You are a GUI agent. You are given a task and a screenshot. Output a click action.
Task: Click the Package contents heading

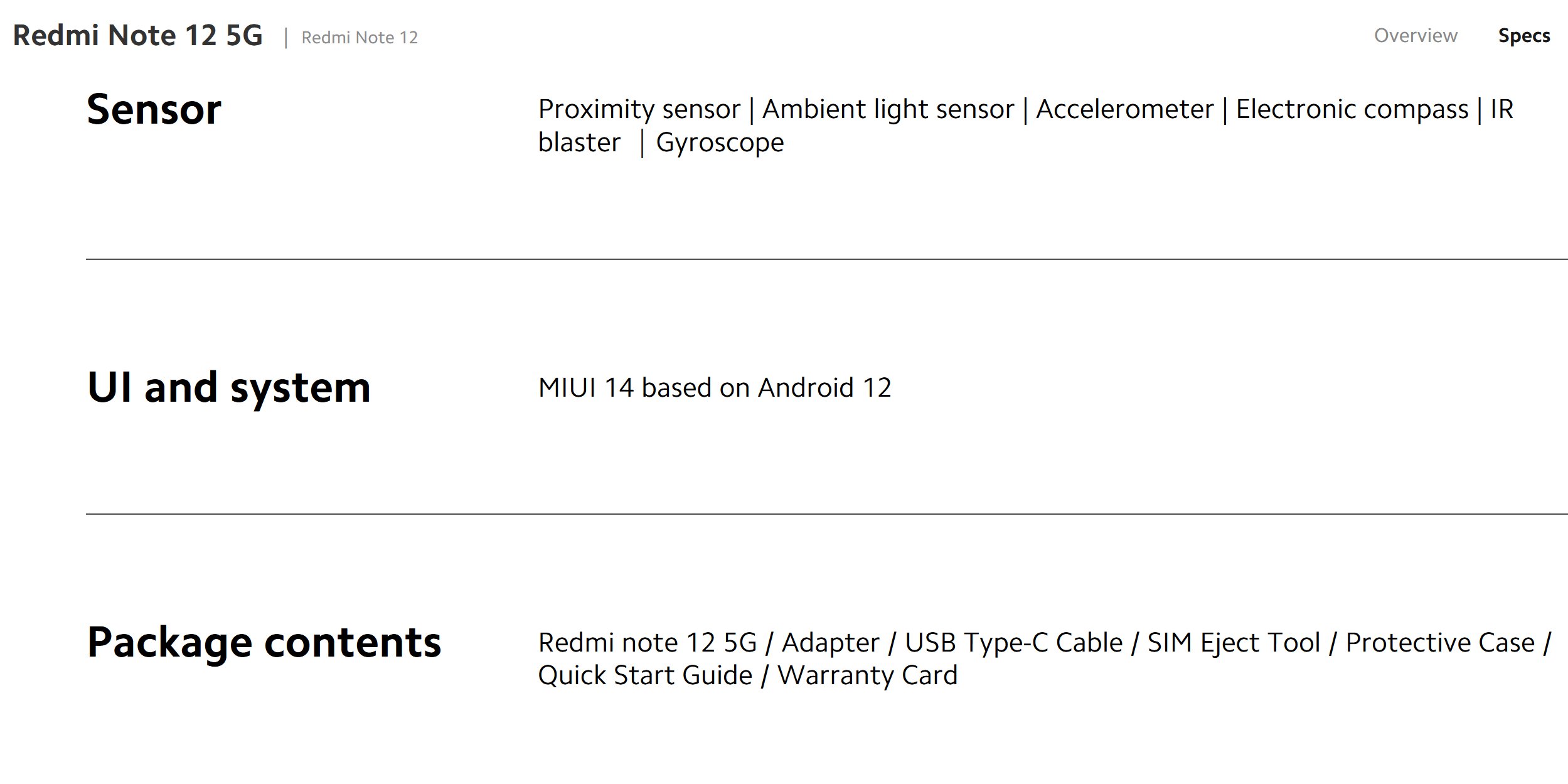click(264, 642)
